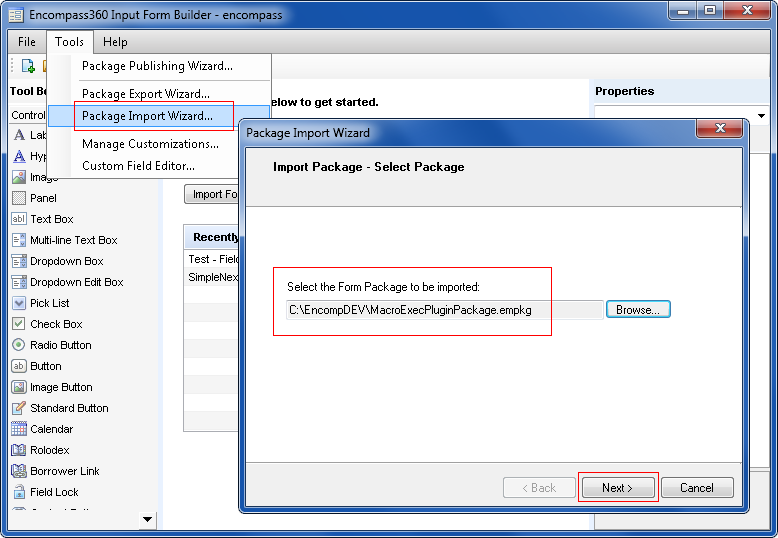Choose the Calendar control icon
This screenshot has height=538, width=778.
point(19,429)
